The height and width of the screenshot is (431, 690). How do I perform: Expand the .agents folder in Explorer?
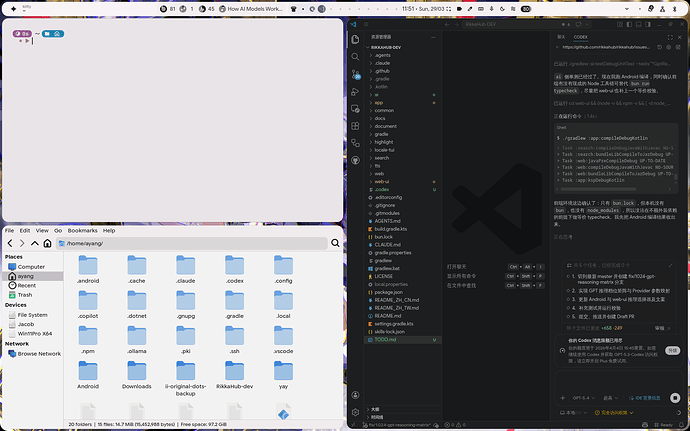coord(403,55)
